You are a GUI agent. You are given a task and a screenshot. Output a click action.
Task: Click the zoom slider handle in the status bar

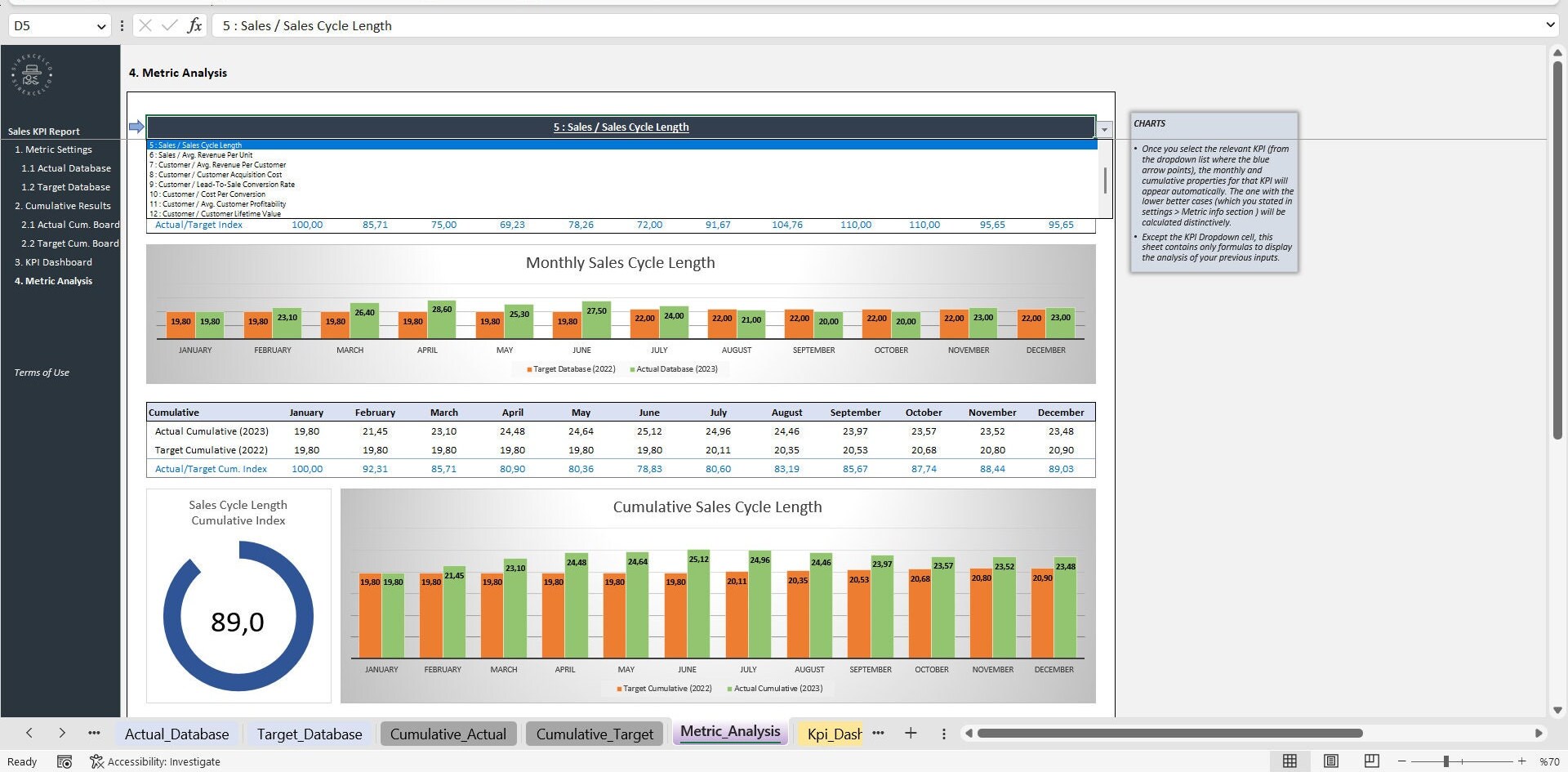[x=1447, y=761]
